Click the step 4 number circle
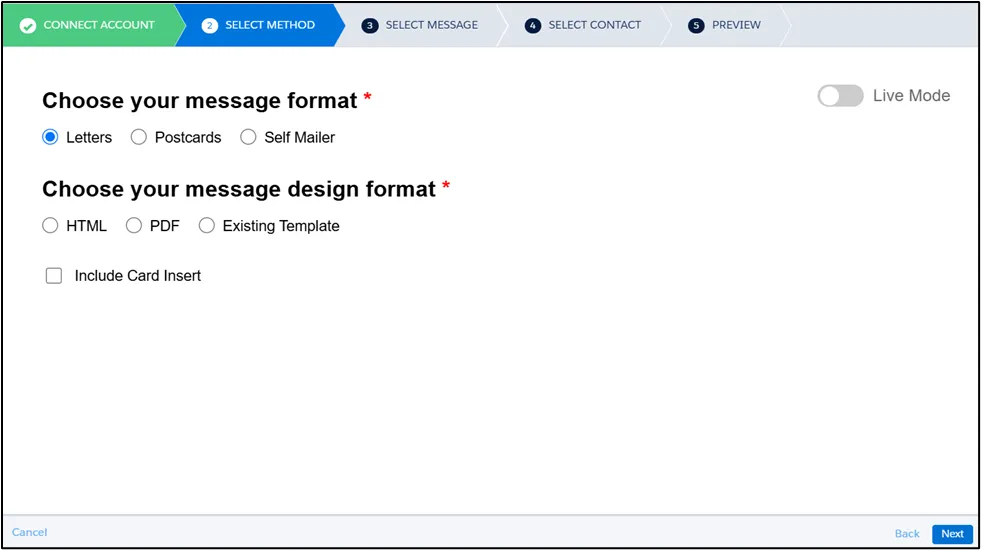 click(x=532, y=25)
